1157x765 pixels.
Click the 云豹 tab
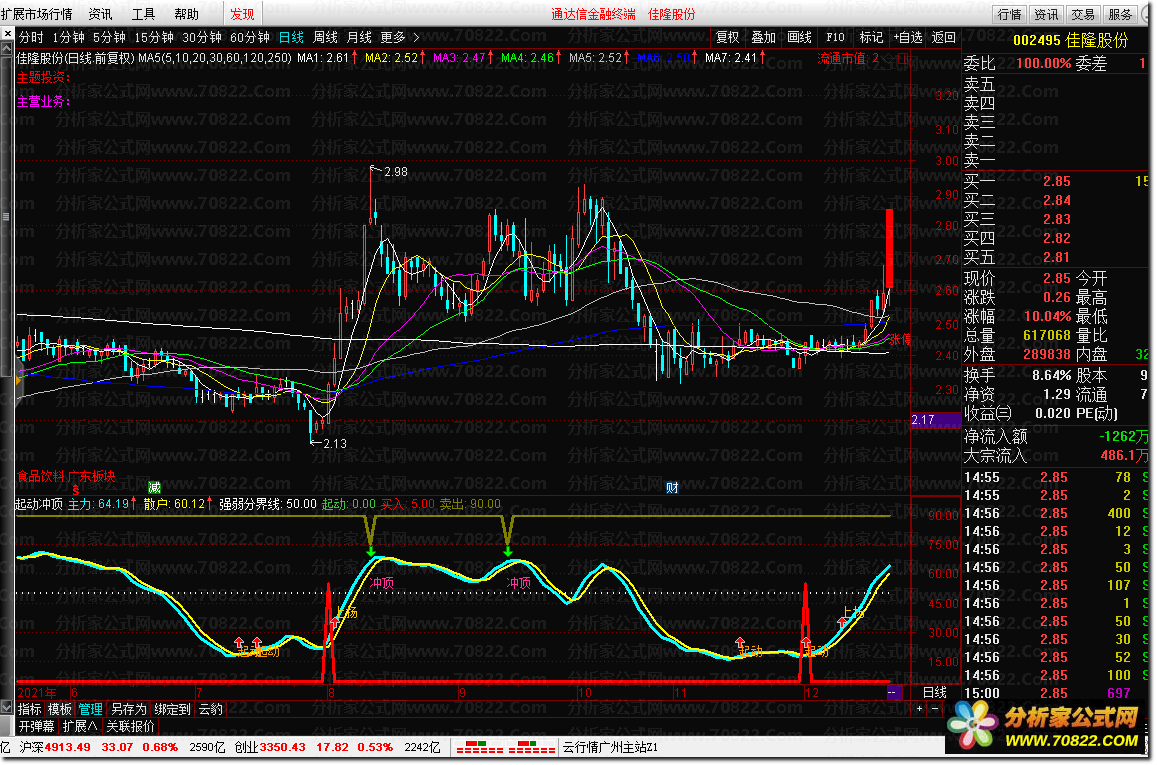tap(210, 709)
